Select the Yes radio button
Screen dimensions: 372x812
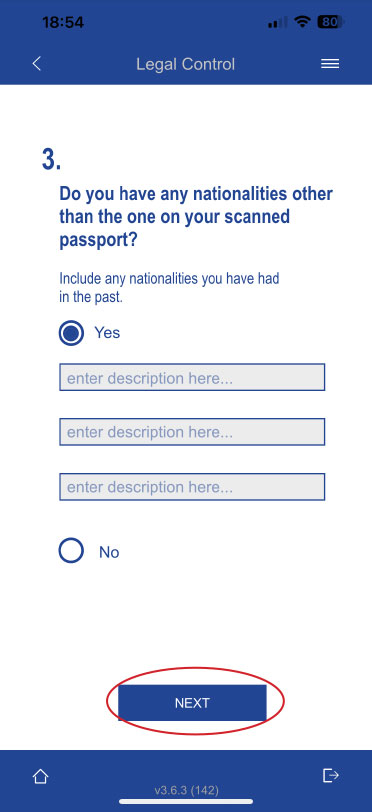[x=71, y=333]
